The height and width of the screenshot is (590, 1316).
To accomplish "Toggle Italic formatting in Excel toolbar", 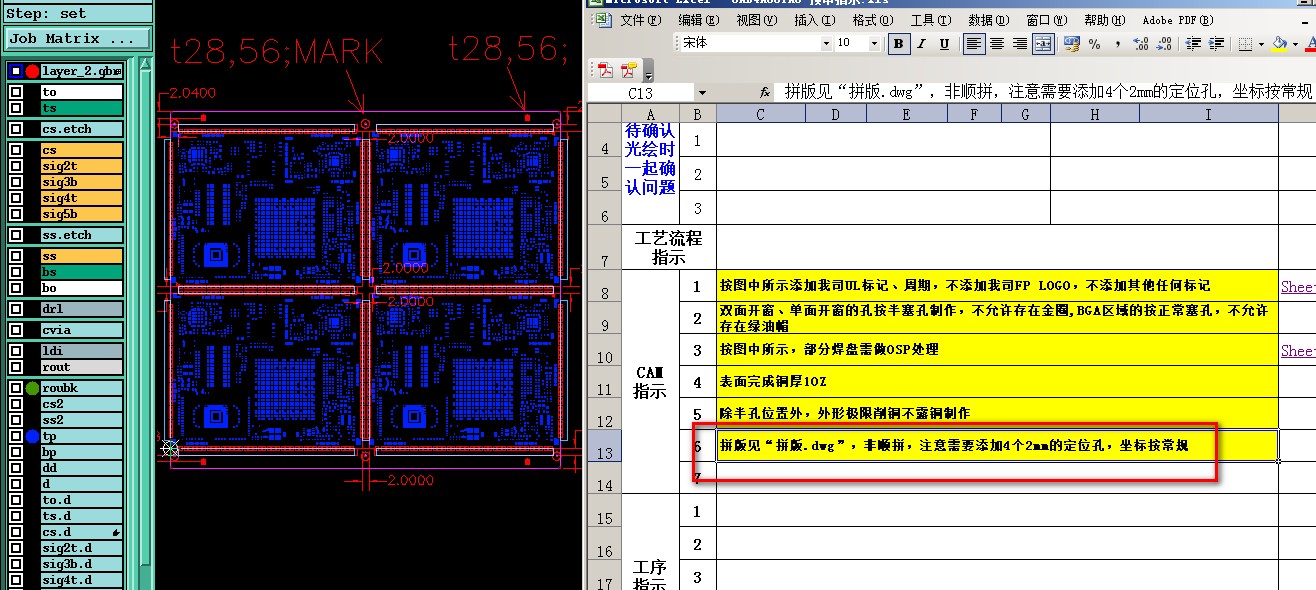I will (x=923, y=43).
